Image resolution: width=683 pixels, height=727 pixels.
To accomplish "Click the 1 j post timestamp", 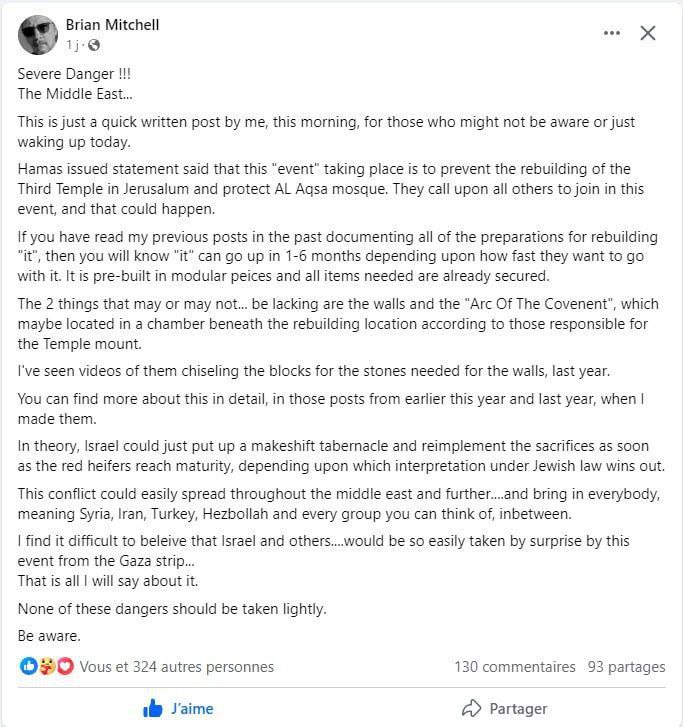I will 72,45.
